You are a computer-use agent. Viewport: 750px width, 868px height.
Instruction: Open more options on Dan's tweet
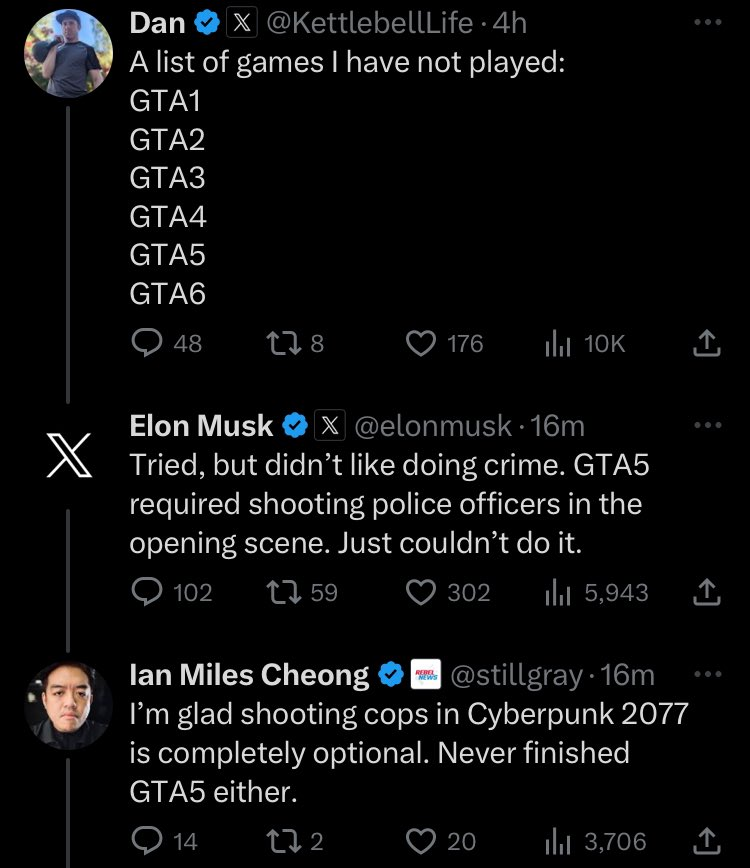click(x=706, y=22)
